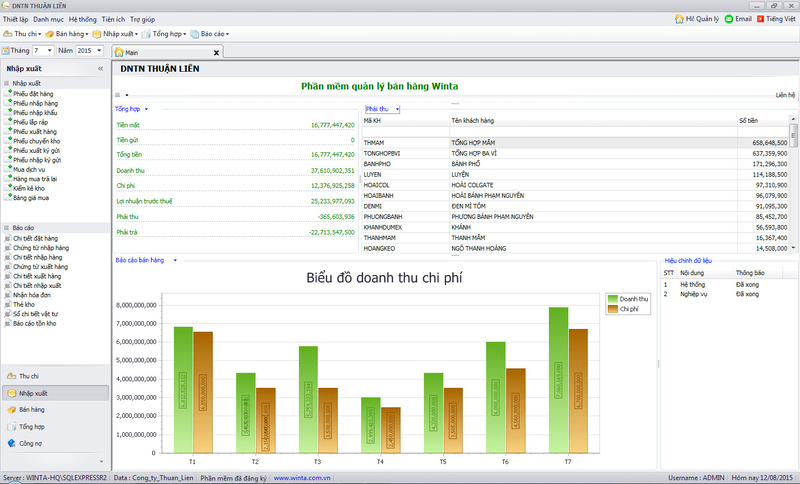Open the Hệ thống menu
Screen dimensions: 800x484
pyautogui.click(x=83, y=19)
